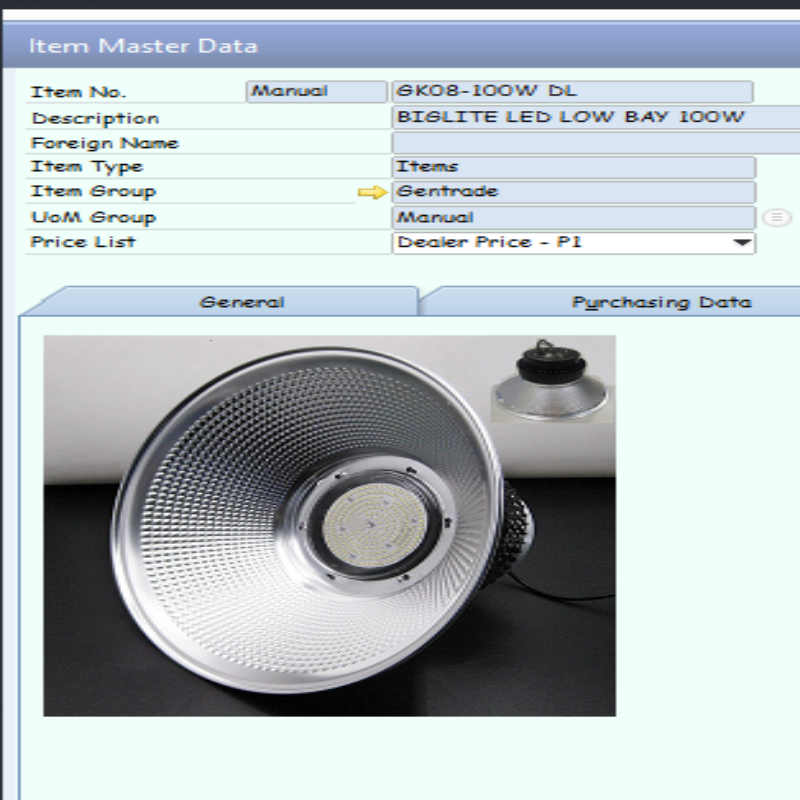Click the Item Type field showing Items
The image size is (800, 800).
[573, 167]
